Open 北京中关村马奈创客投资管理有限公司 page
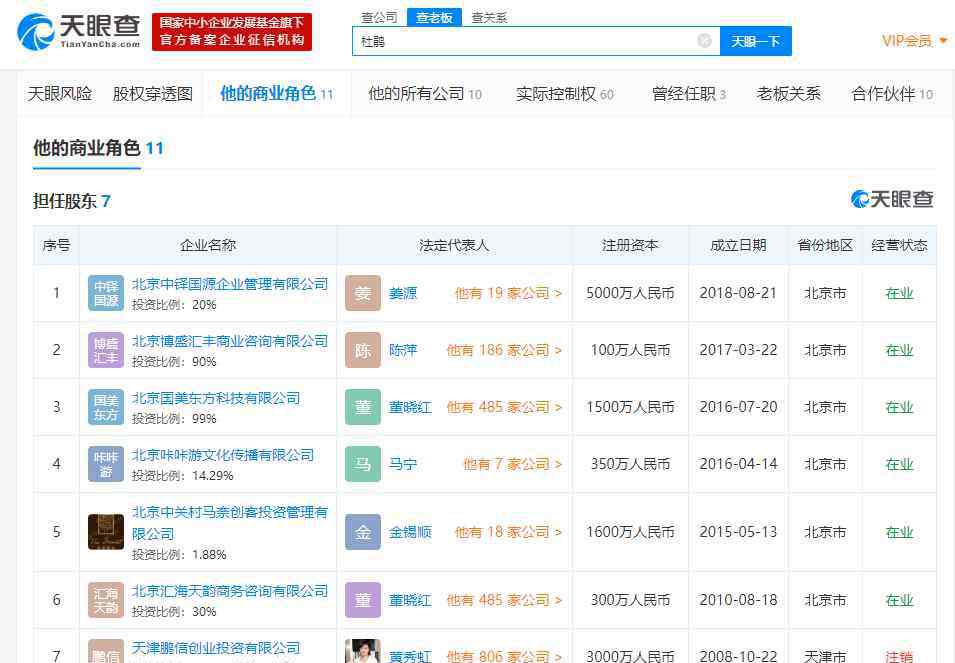Screen dimensions: 955x663 pyautogui.click(x=230, y=523)
